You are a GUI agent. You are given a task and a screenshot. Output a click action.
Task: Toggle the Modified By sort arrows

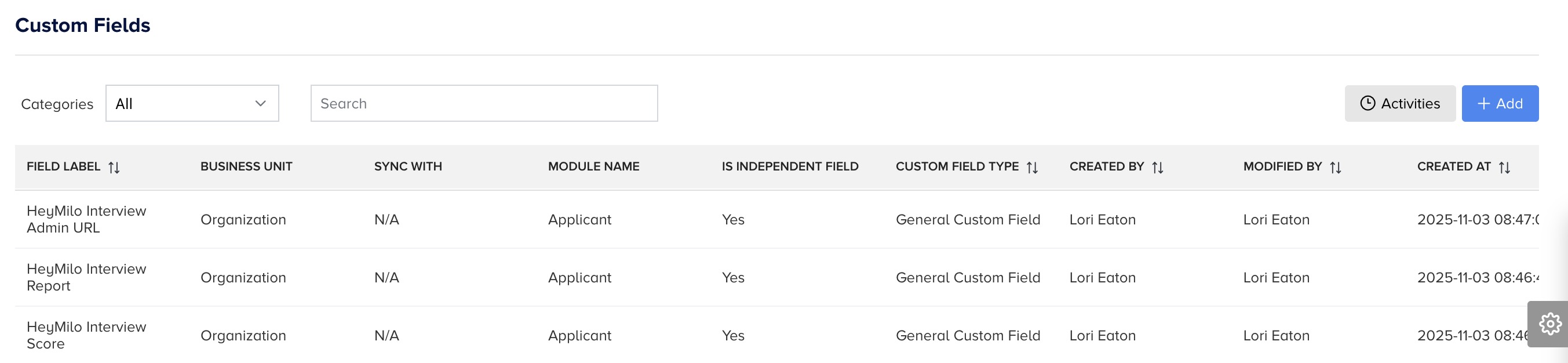pyautogui.click(x=1335, y=168)
